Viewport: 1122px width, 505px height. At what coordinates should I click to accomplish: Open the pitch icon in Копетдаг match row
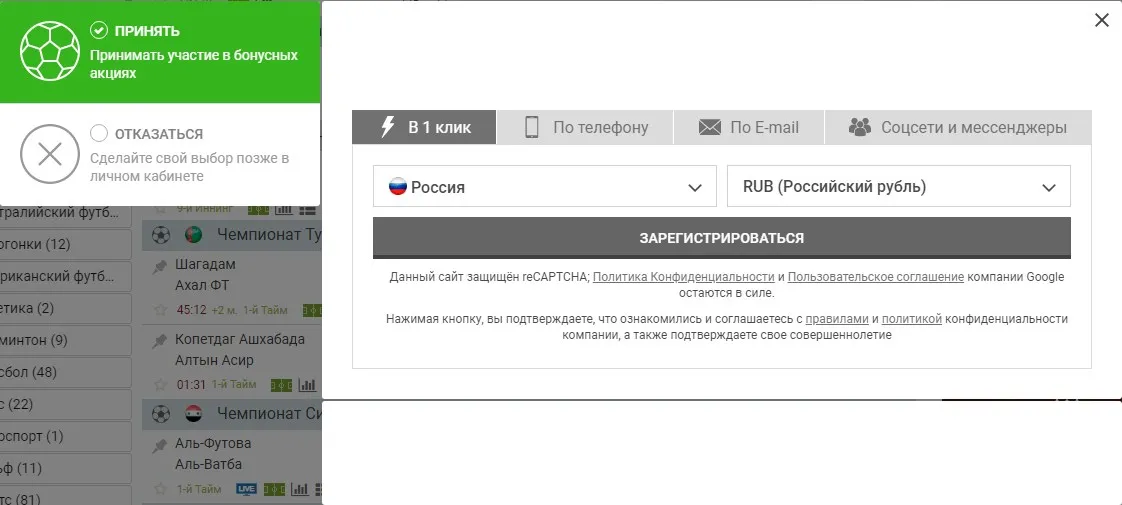281,386
